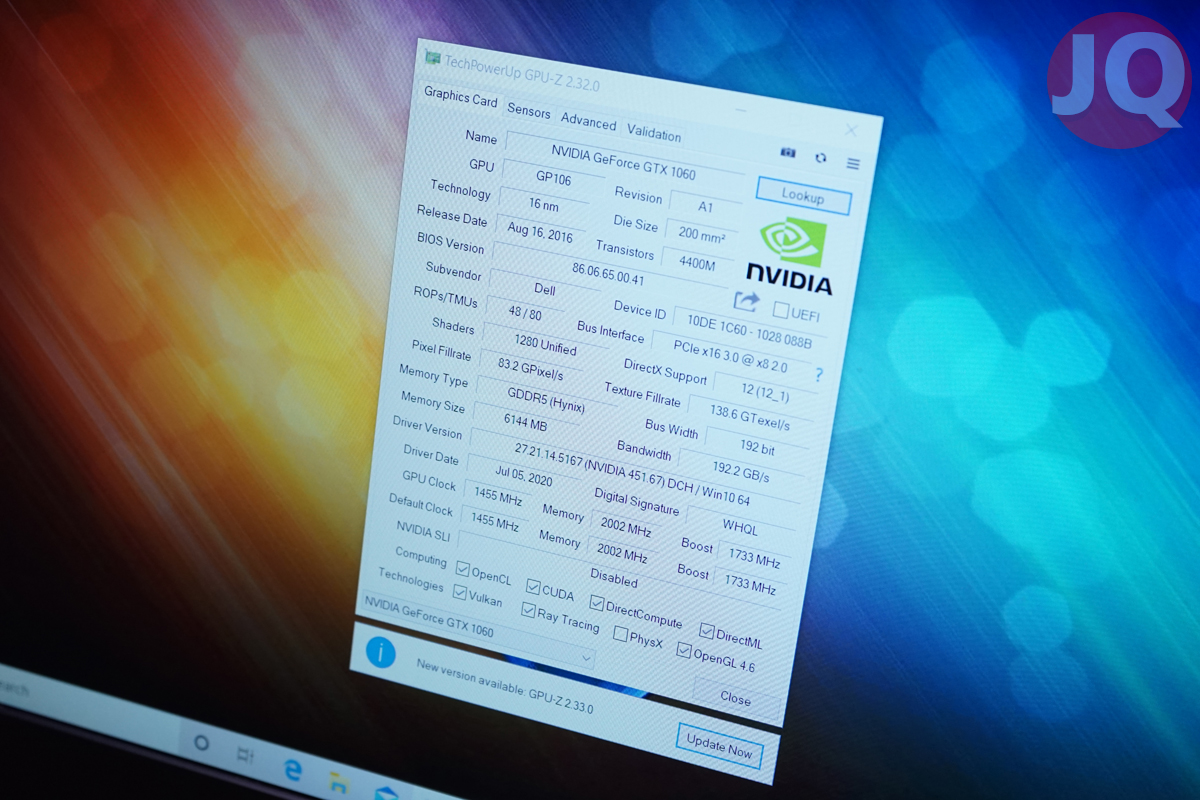Toggle the OpenCL checkbox
Image resolution: width=1200 pixels, height=800 pixels.
462,568
